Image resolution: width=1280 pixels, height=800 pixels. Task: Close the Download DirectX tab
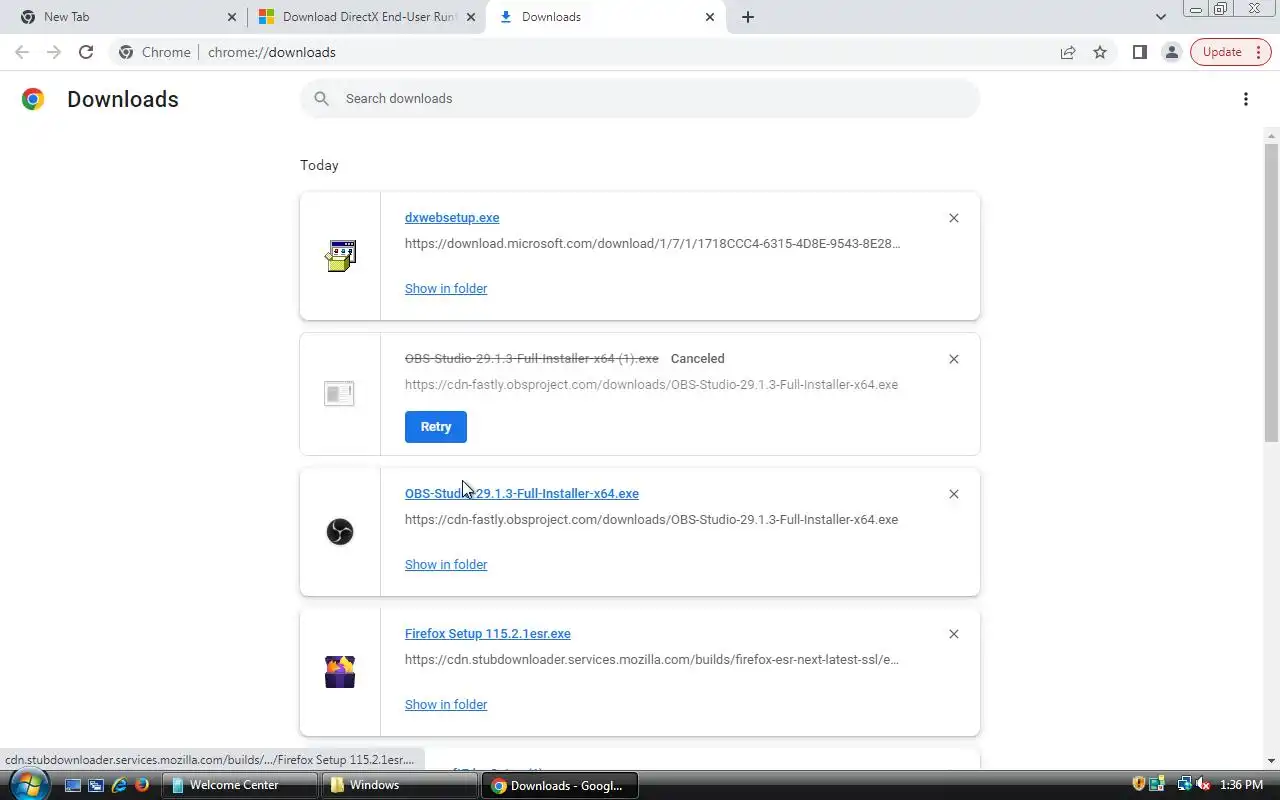point(471,17)
